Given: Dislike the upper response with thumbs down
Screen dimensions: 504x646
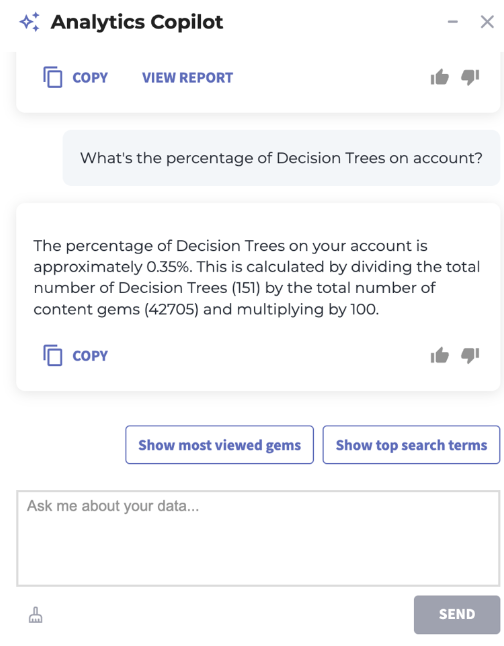Looking at the screenshot, I should tap(470, 77).
